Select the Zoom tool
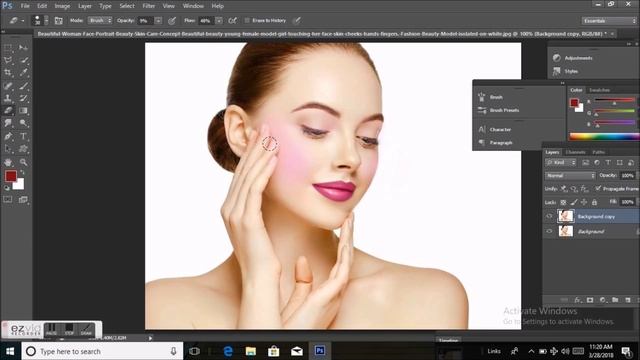The image size is (640, 360). pyautogui.click(x=23, y=162)
